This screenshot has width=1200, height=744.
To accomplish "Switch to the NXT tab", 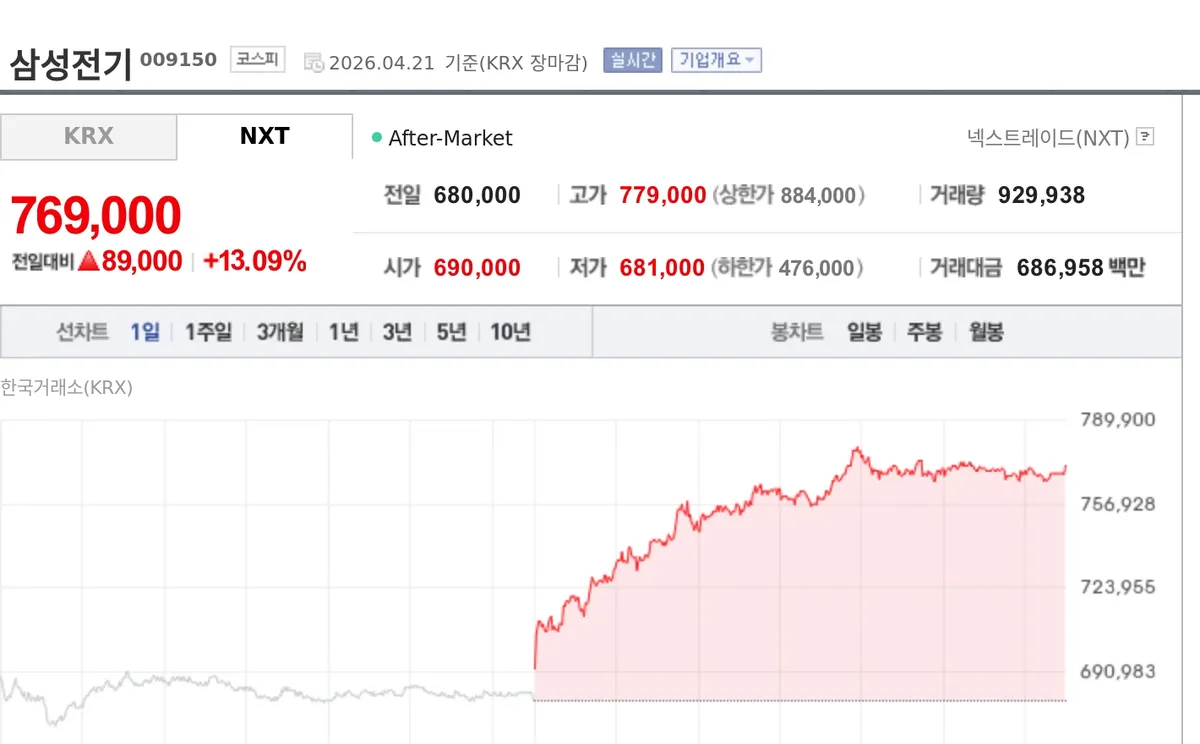I will point(265,136).
